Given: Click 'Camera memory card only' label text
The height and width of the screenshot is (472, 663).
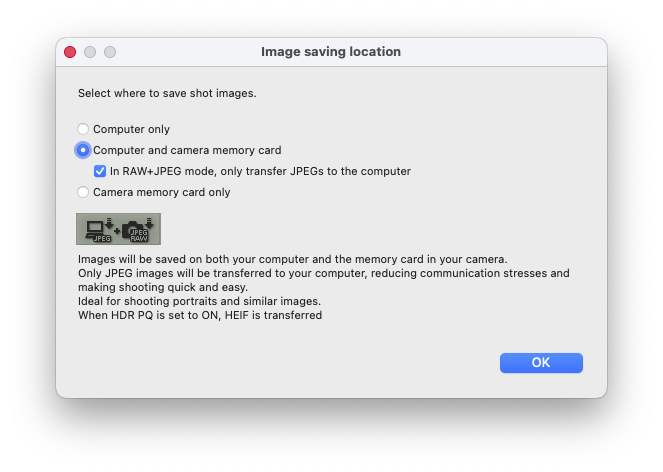Looking at the screenshot, I should tap(161, 192).
